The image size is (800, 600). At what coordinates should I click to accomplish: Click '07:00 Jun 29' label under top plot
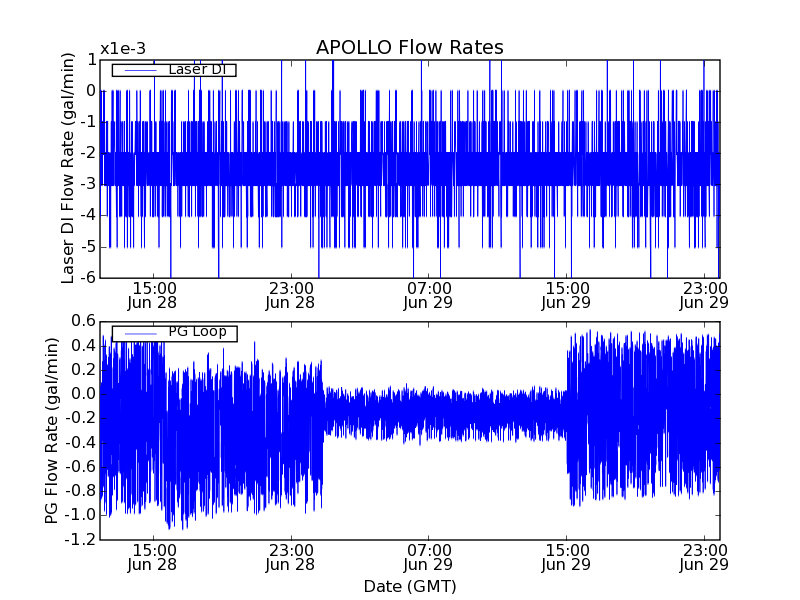[x=428, y=295]
